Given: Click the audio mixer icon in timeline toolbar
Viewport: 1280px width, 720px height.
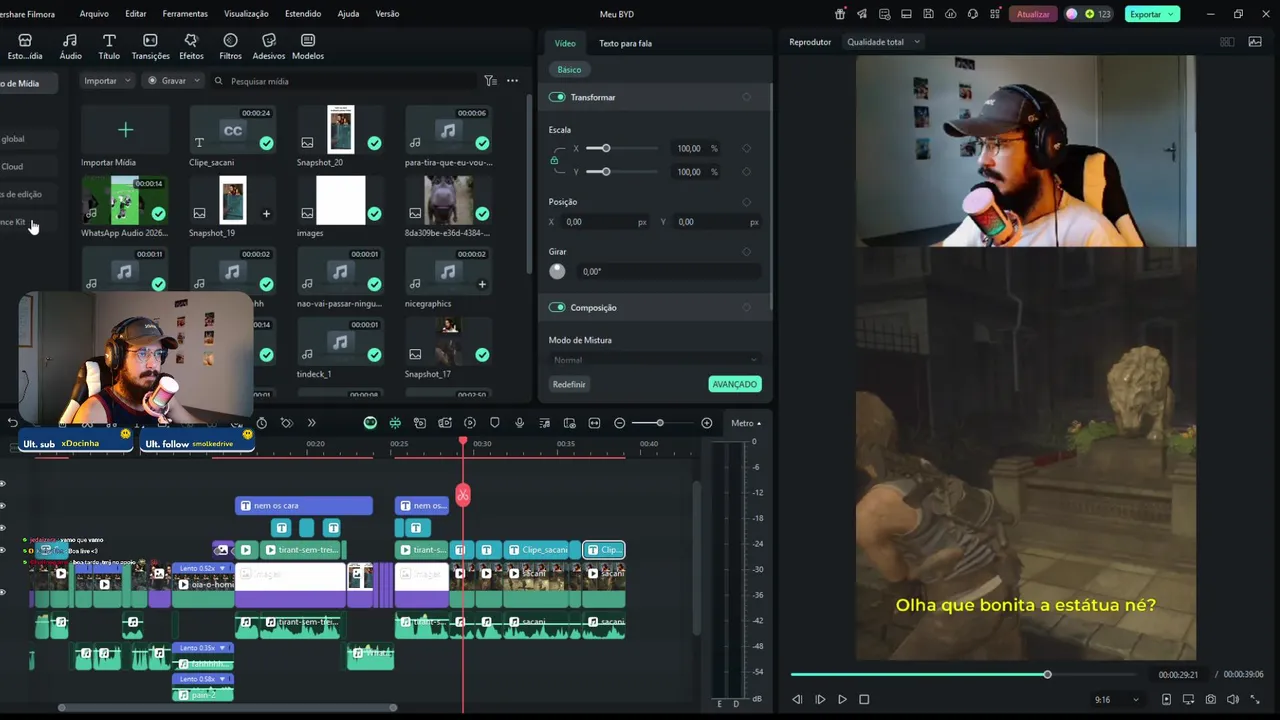Looking at the screenshot, I should click(x=544, y=423).
